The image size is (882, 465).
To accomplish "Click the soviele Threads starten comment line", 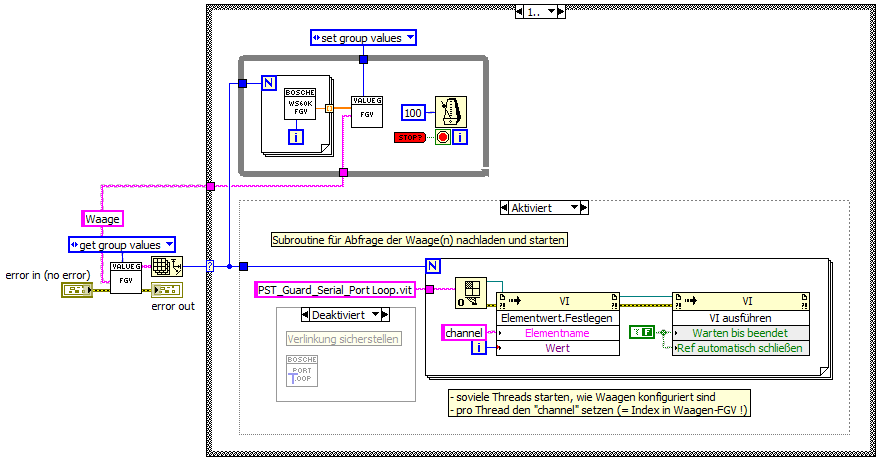I will pyautogui.click(x=583, y=396).
